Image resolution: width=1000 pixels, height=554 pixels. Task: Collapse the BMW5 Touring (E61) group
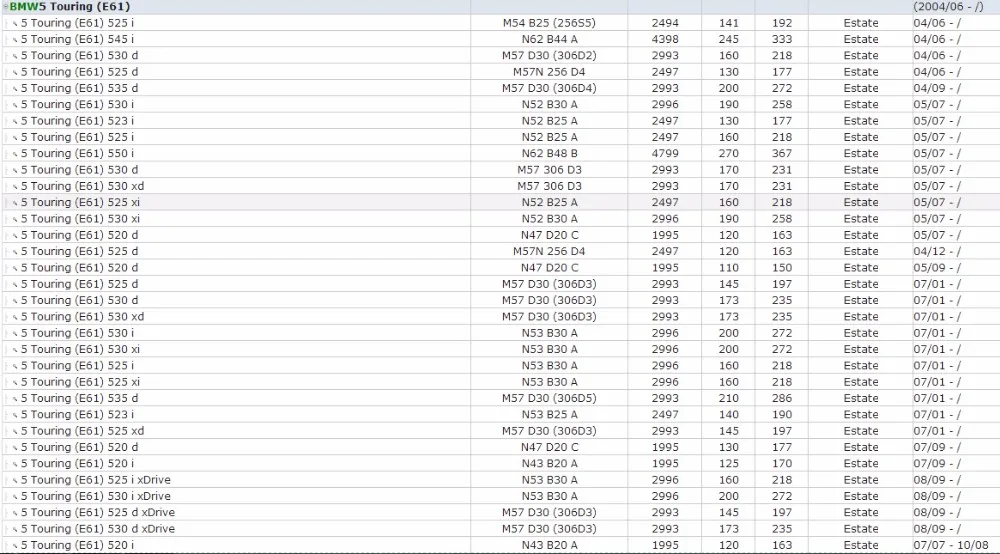6,6
